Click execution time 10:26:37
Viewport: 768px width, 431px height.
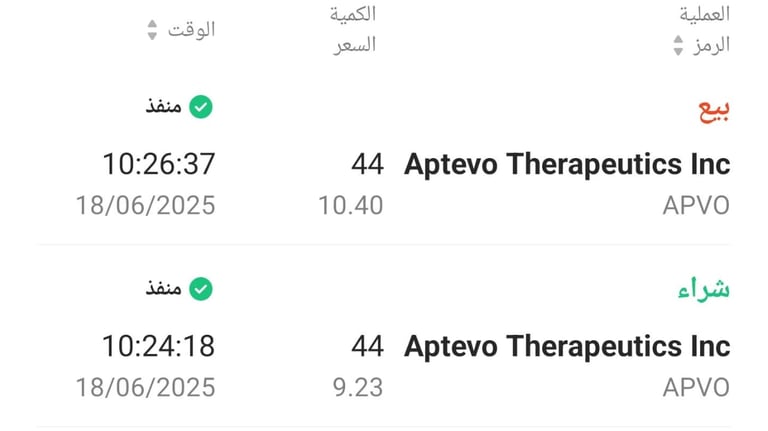pos(159,164)
